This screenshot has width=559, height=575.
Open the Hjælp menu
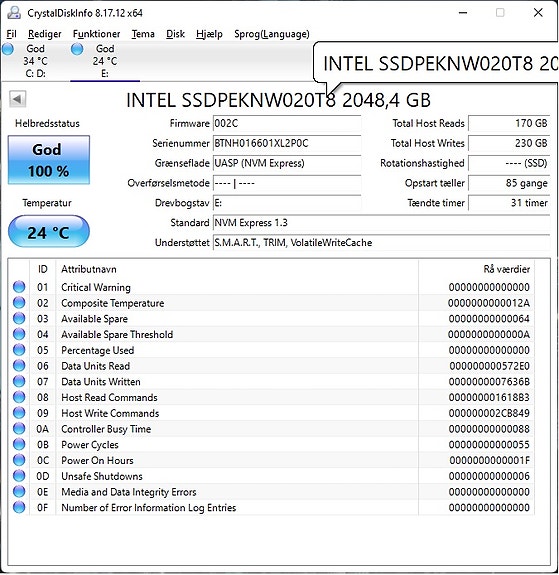[x=209, y=34]
